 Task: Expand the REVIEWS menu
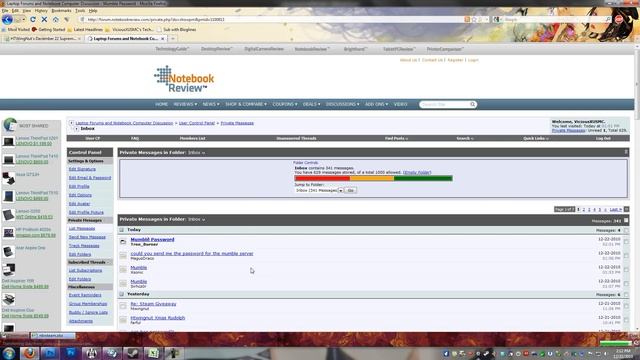click(x=185, y=104)
